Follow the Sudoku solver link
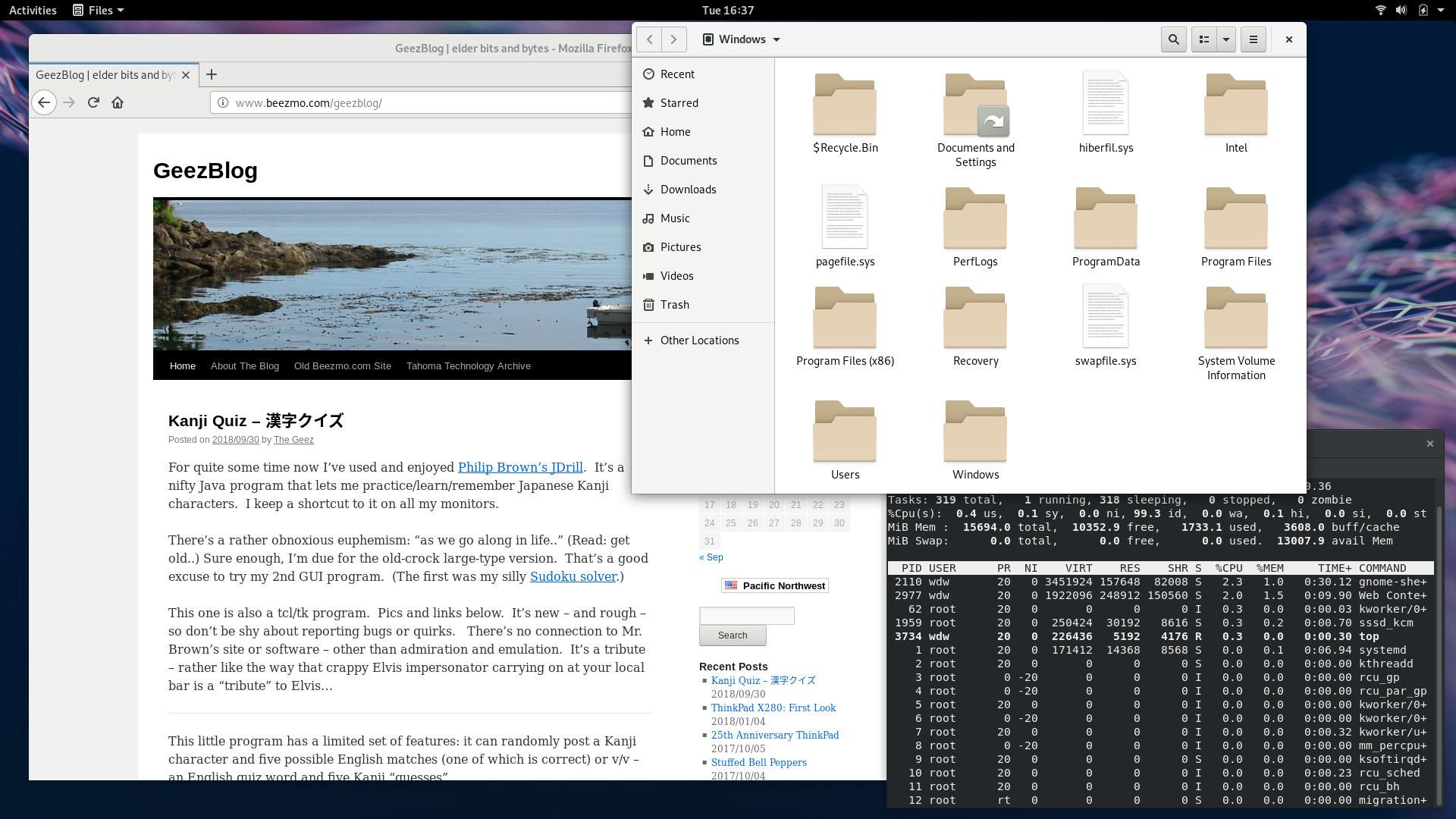Viewport: 1456px width, 819px height. pyautogui.click(x=573, y=576)
